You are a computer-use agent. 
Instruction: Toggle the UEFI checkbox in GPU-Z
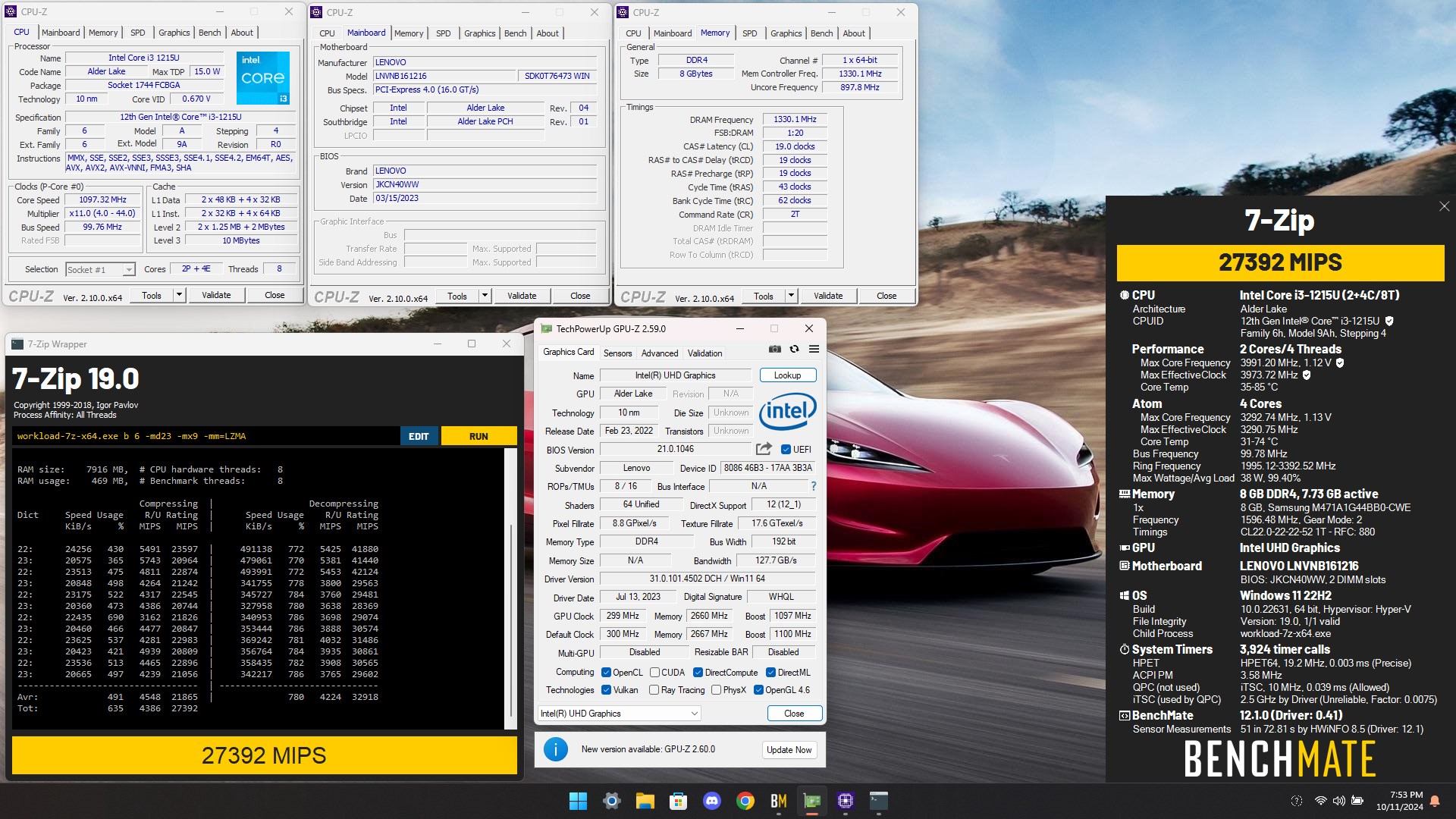[x=786, y=449]
